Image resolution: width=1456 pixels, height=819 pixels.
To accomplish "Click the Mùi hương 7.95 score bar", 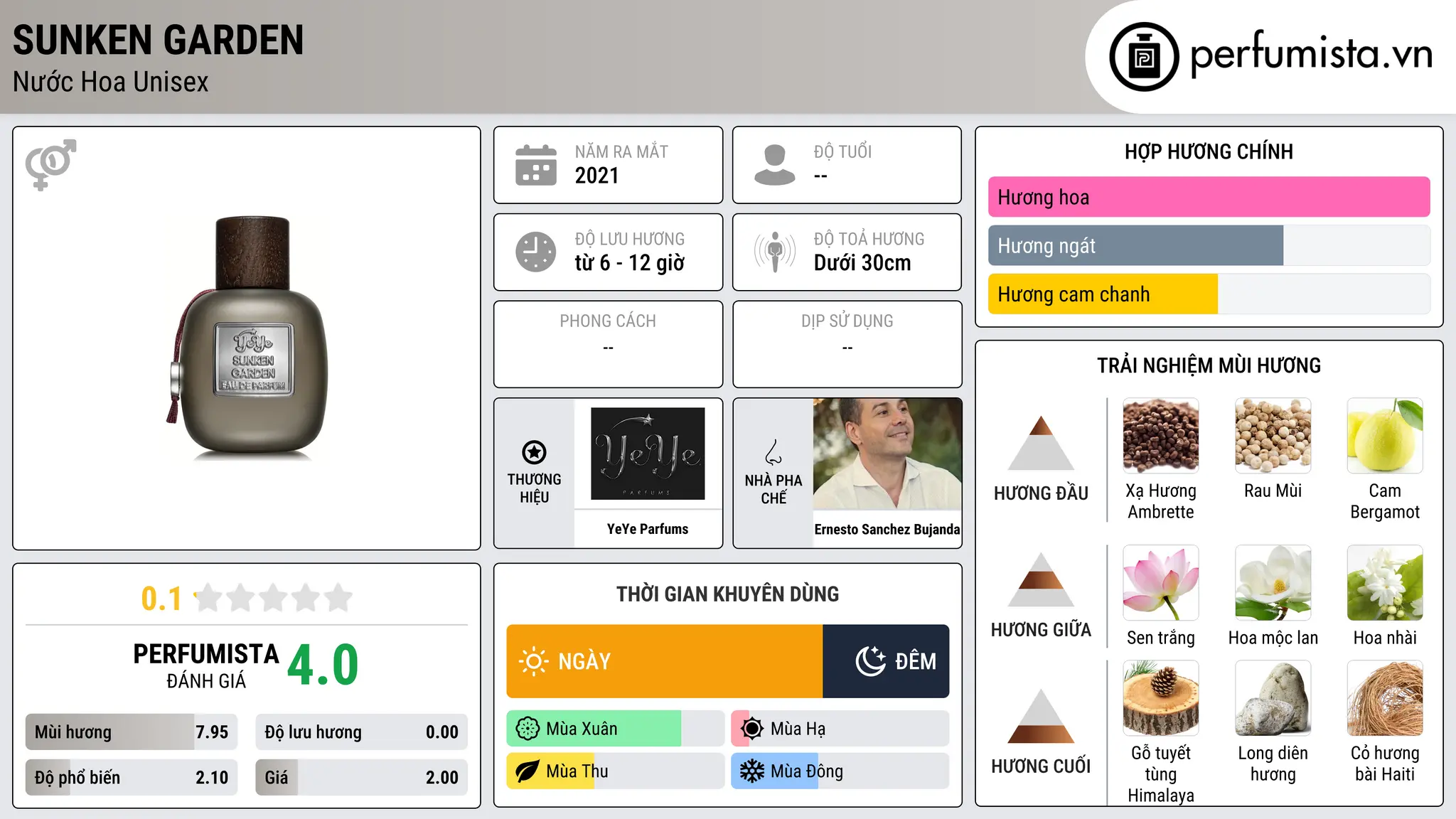I will [132, 732].
